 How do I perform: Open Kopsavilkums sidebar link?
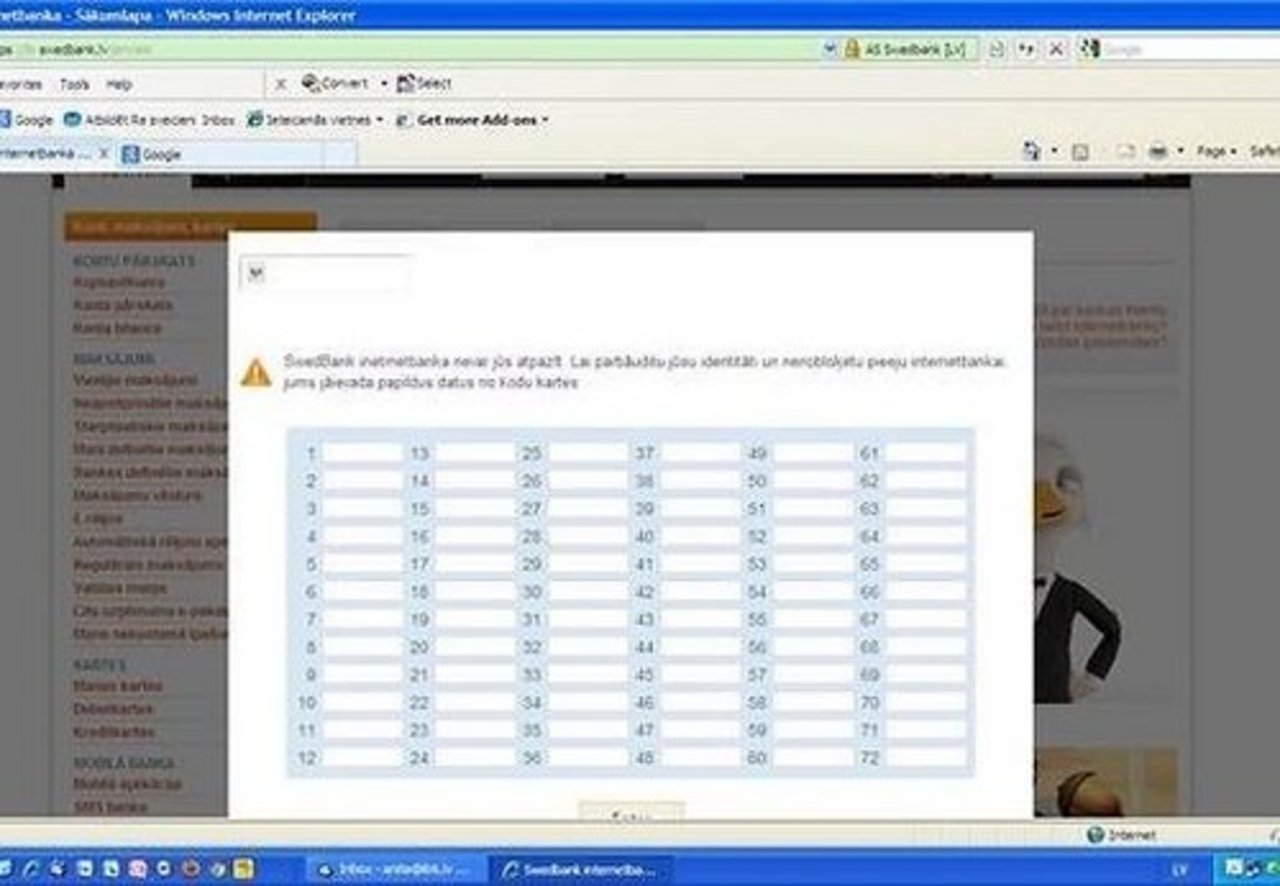click(x=118, y=283)
